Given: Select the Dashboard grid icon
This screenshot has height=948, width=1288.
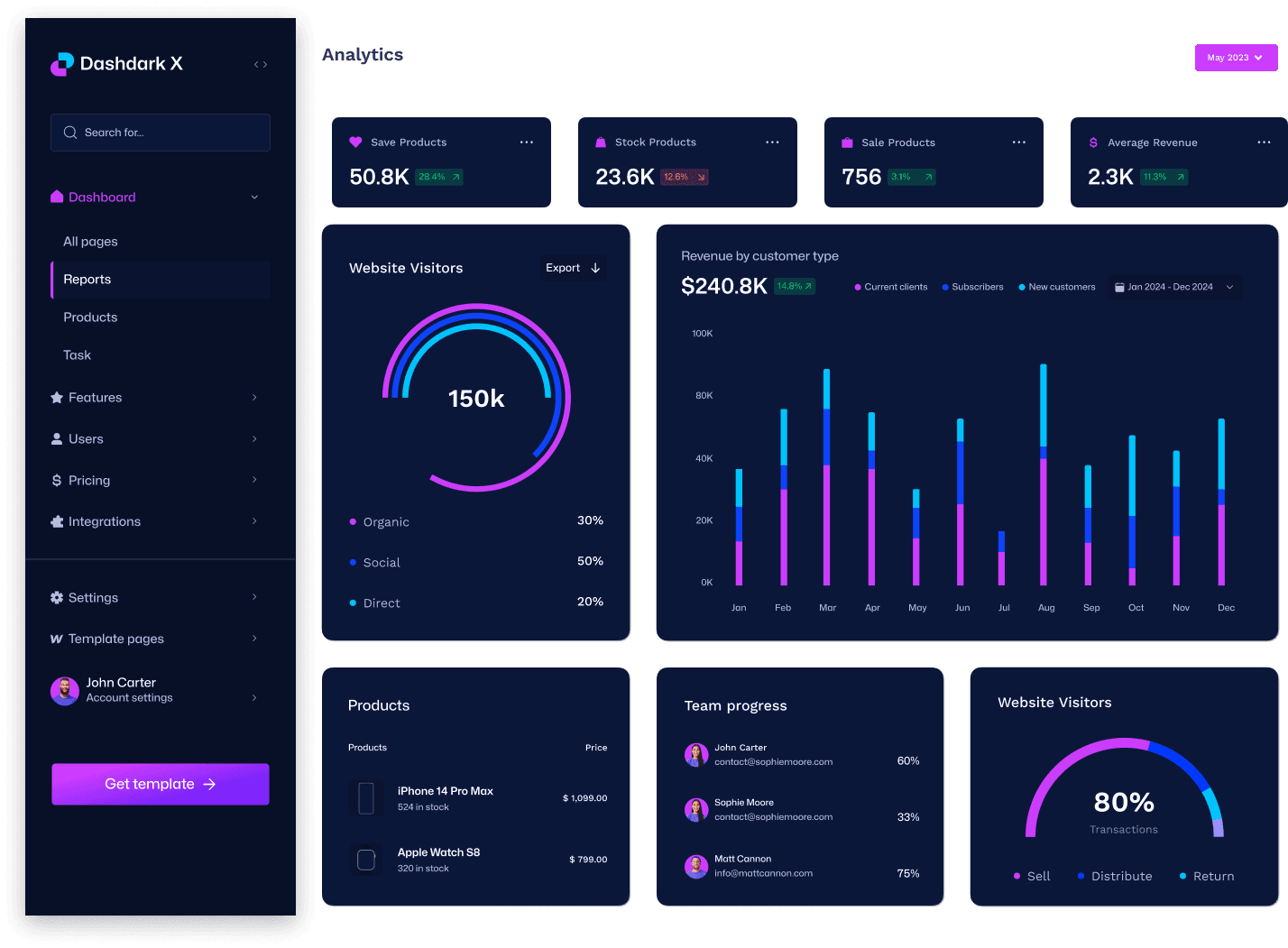Looking at the screenshot, I should coord(57,197).
